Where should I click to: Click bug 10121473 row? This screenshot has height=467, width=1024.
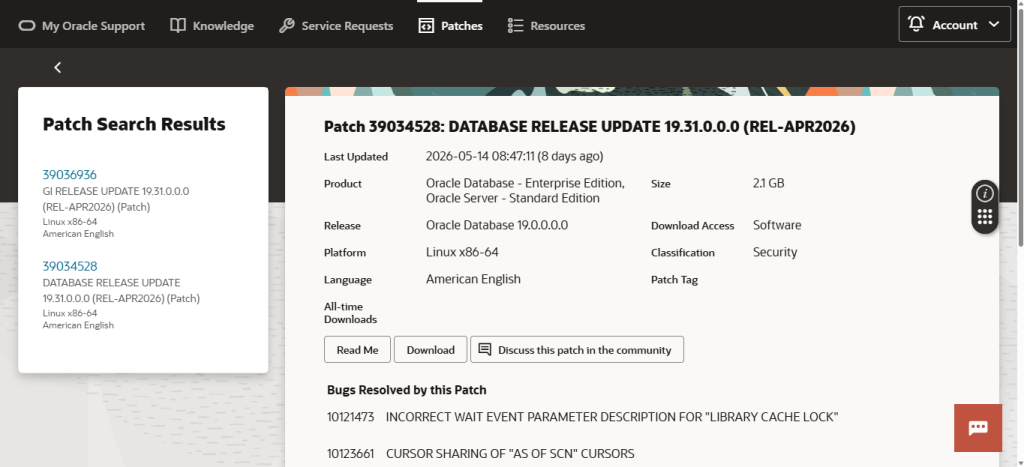click(x=583, y=417)
